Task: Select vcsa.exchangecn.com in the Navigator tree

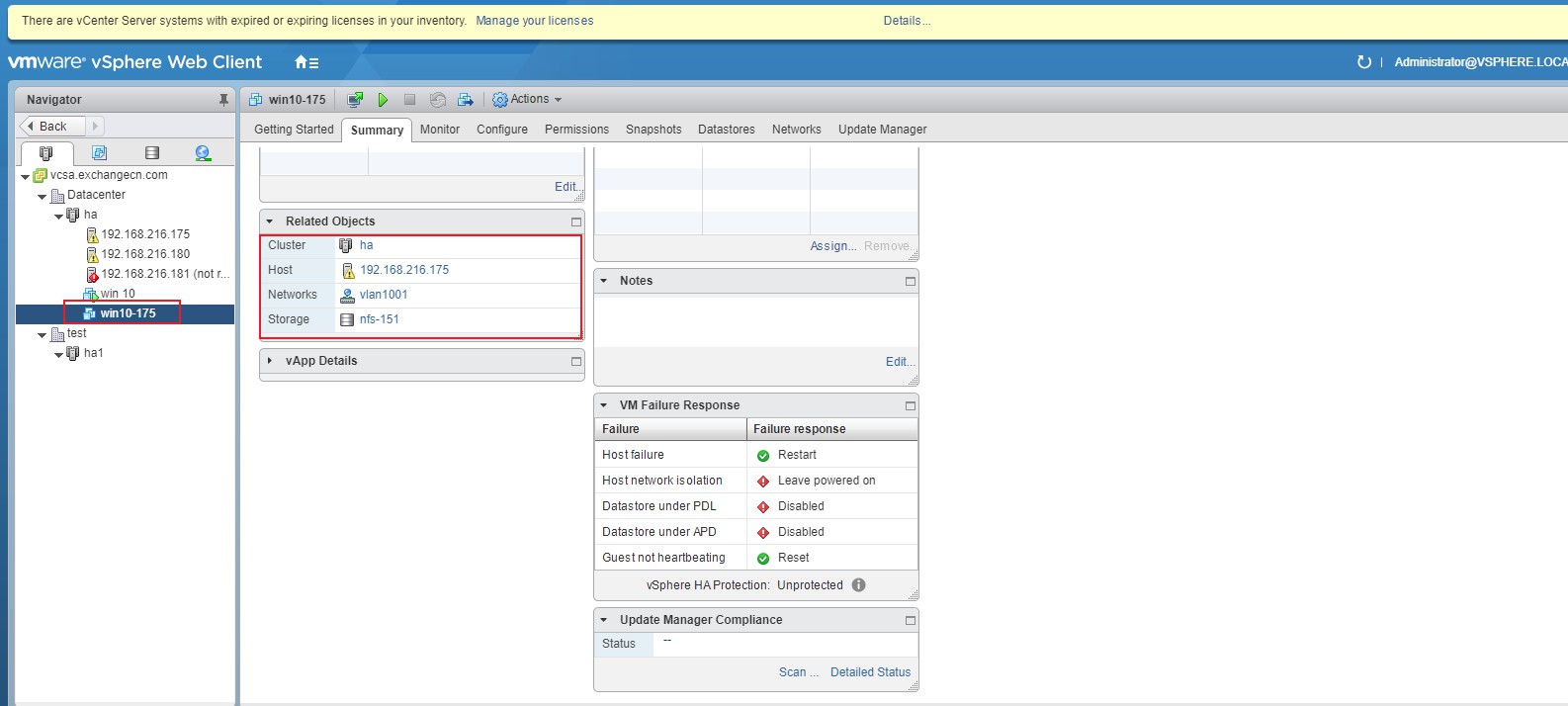Action: coord(109,175)
